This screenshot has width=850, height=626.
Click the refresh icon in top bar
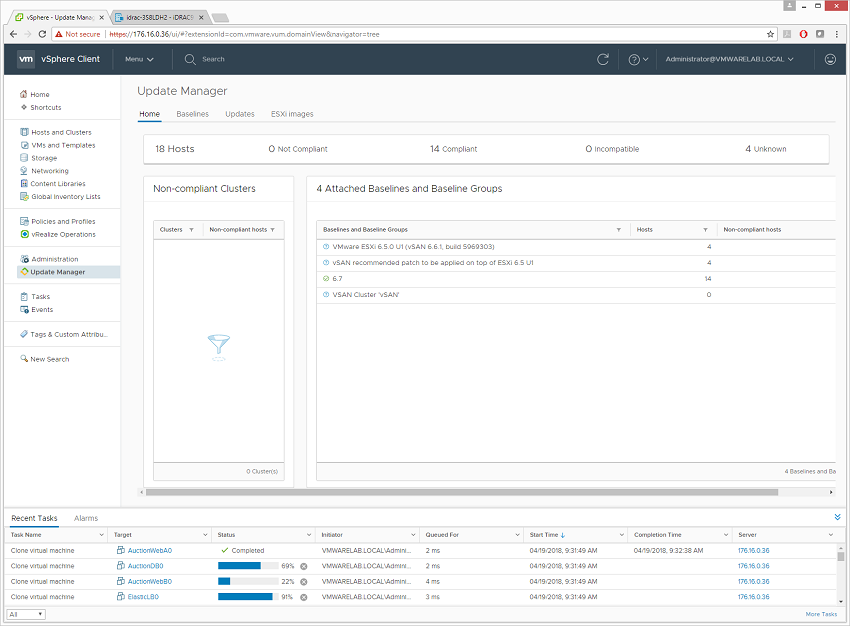coord(603,59)
